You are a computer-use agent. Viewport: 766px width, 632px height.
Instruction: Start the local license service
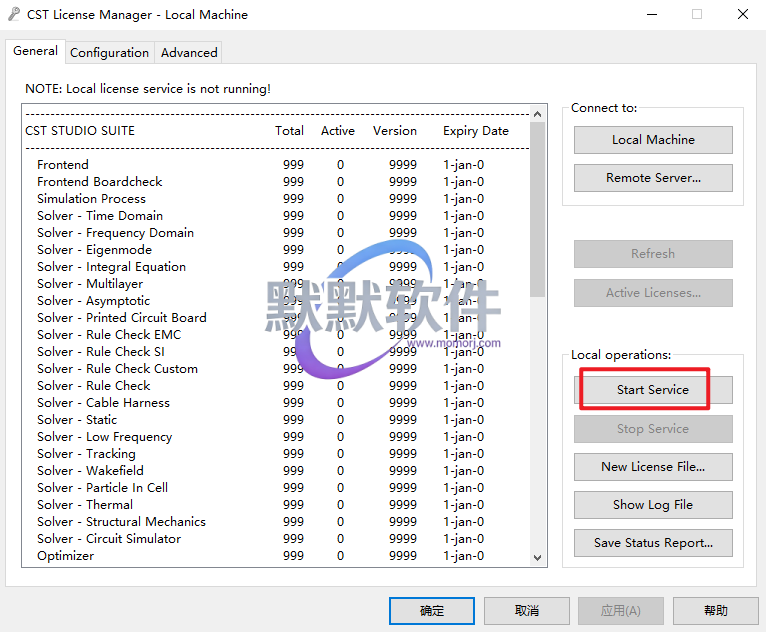[653, 390]
